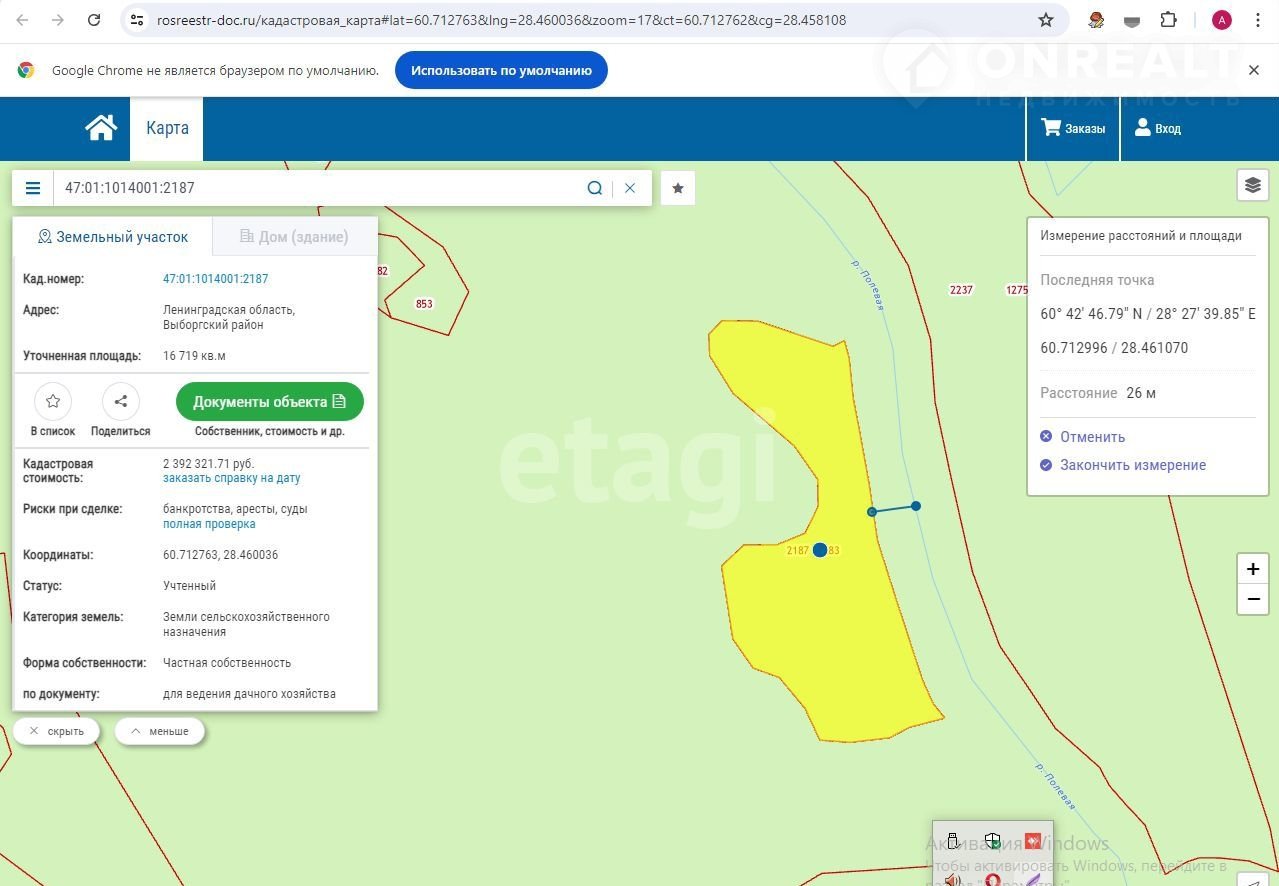Add parcel to list with star icon
The width and height of the screenshot is (1279, 886).
click(53, 402)
